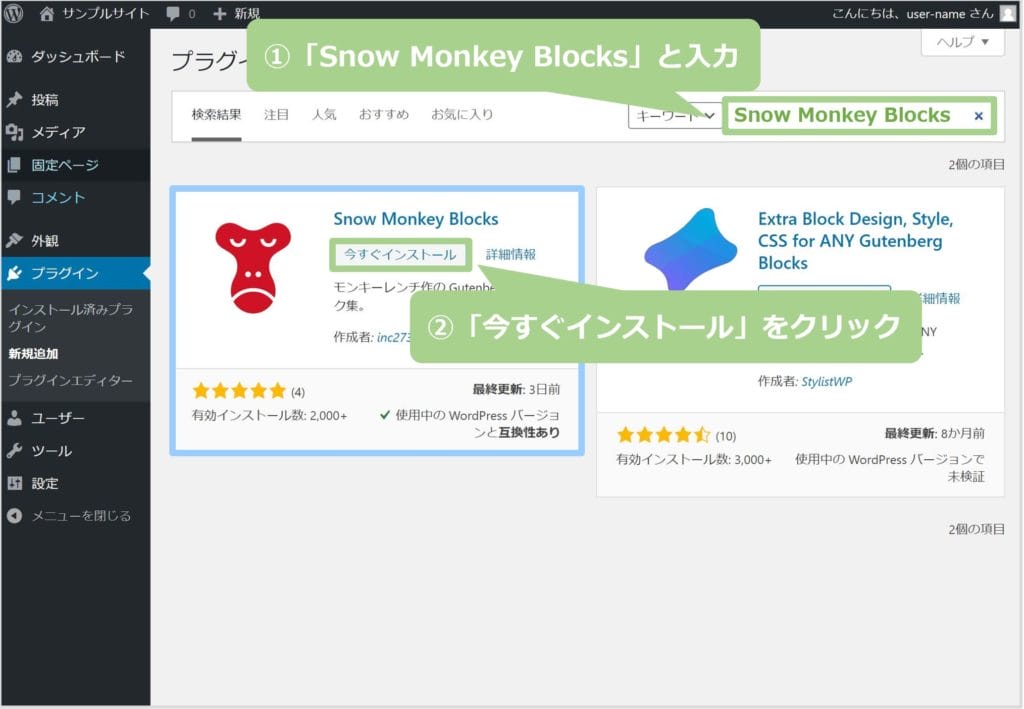Click the comments bubble icon in admin bar
This screenshot has width=1024, height=709.
pos(173,14)
